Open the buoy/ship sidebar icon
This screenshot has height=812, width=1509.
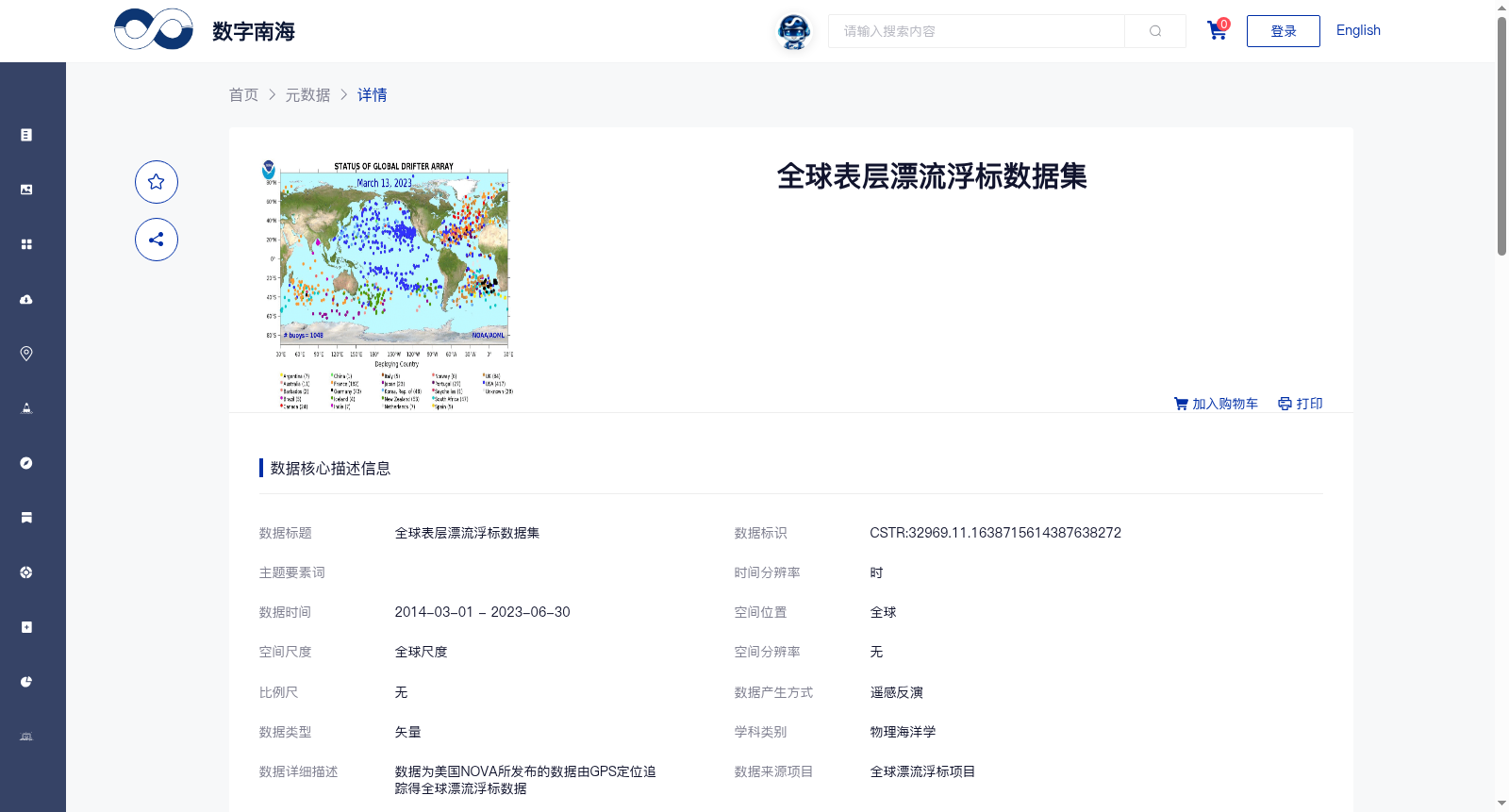coord(26,408)
